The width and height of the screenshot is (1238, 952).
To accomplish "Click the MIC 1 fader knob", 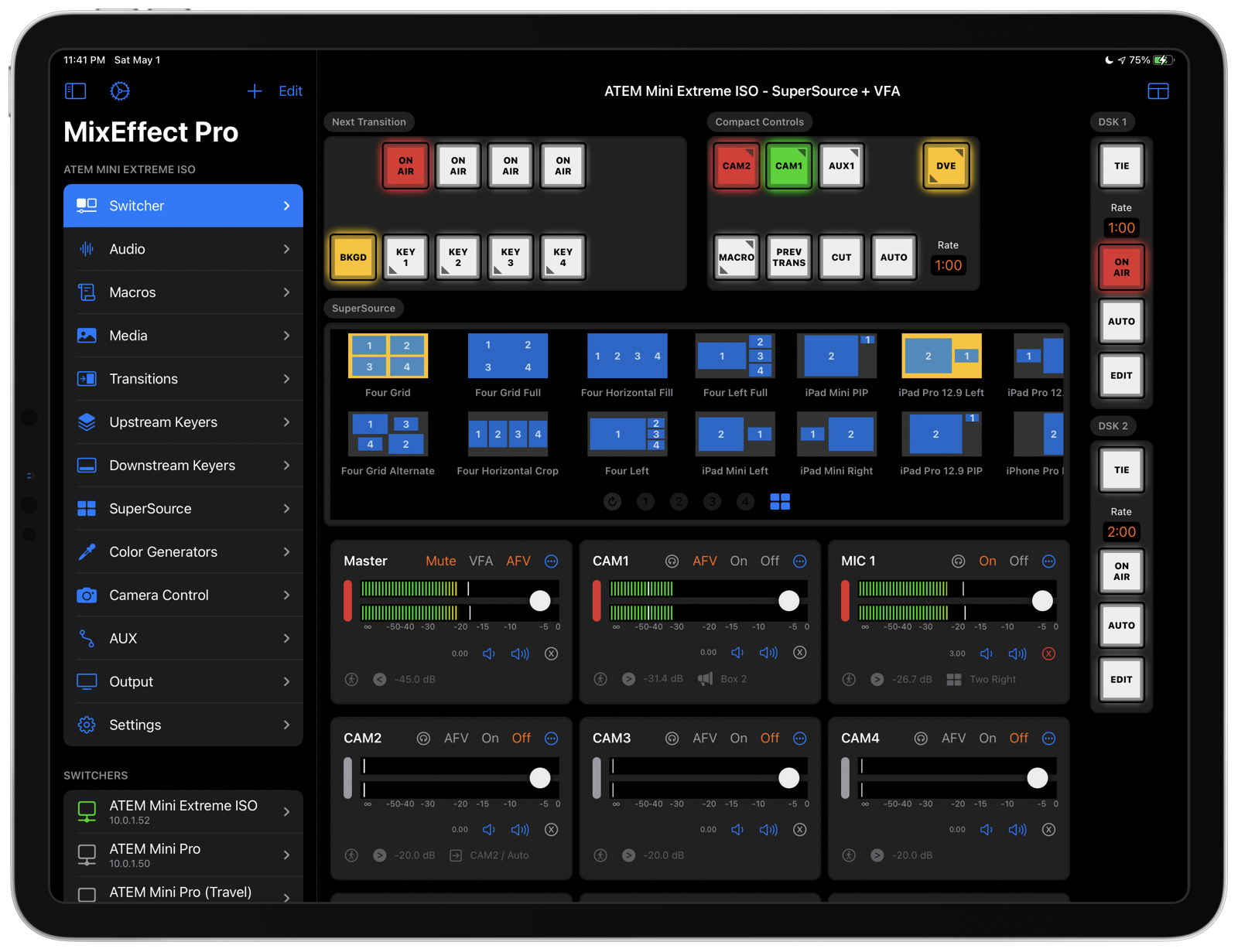I will coord(1042,601).
